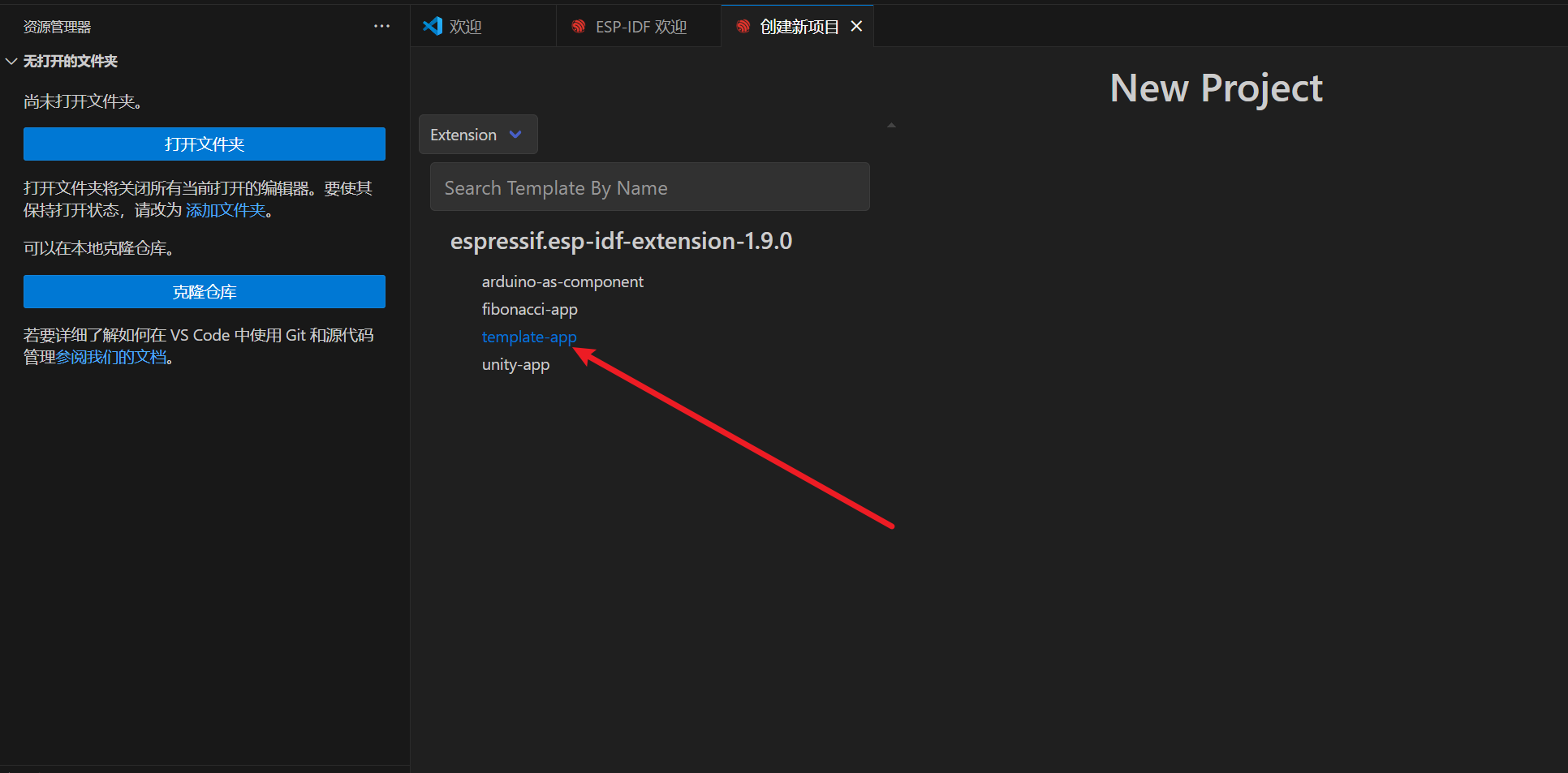Click the 资源管理器 panel title

coord(57,27)
